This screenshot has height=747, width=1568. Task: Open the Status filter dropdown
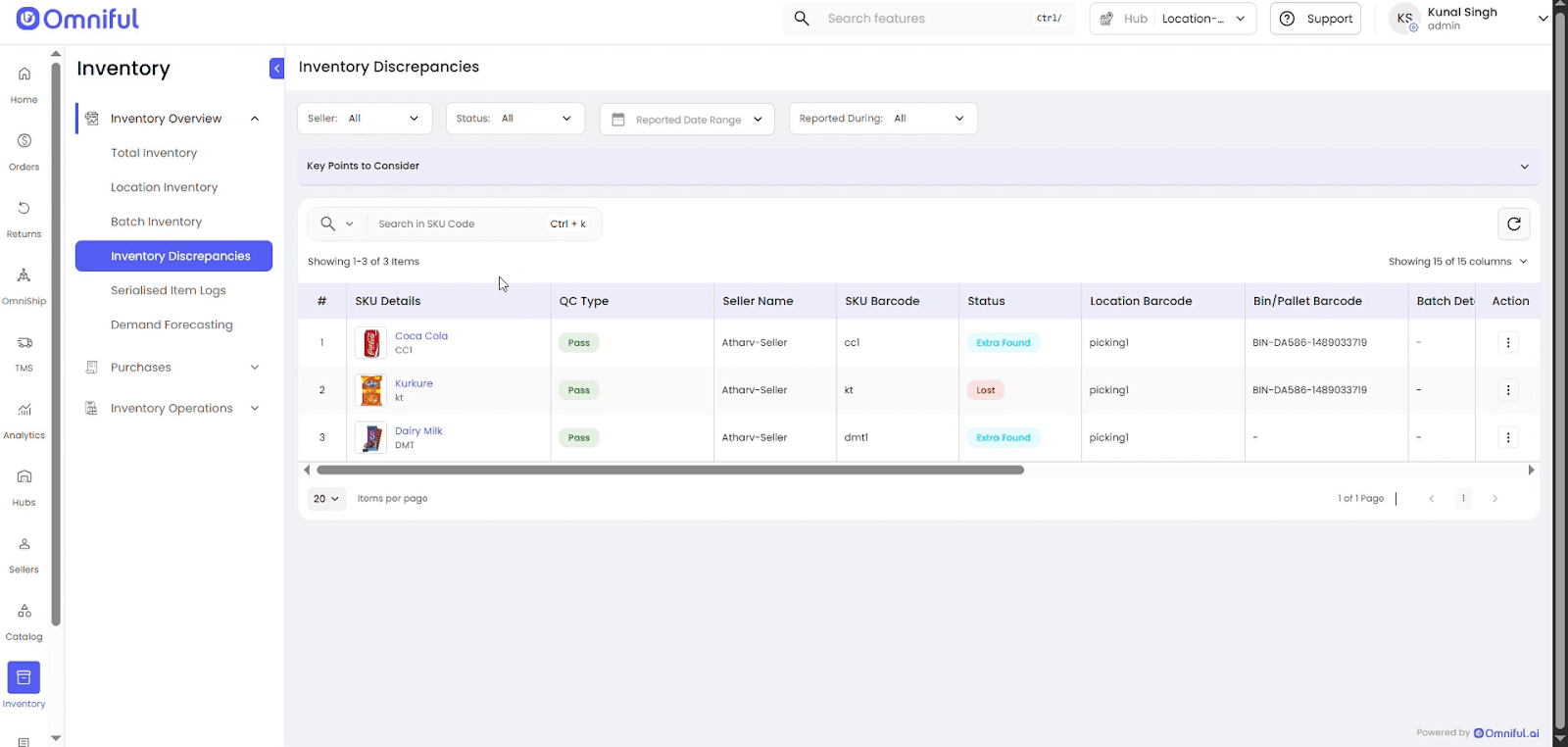pyautogui.click(x=514, y=119)
